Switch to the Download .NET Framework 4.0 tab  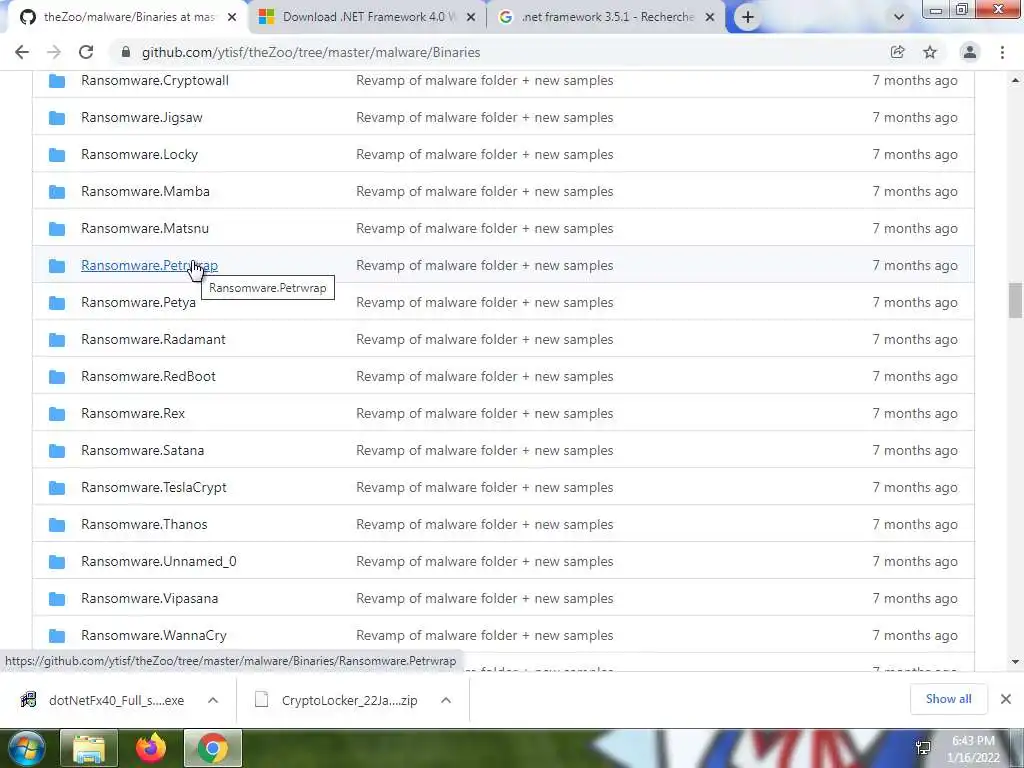point(369,17)
